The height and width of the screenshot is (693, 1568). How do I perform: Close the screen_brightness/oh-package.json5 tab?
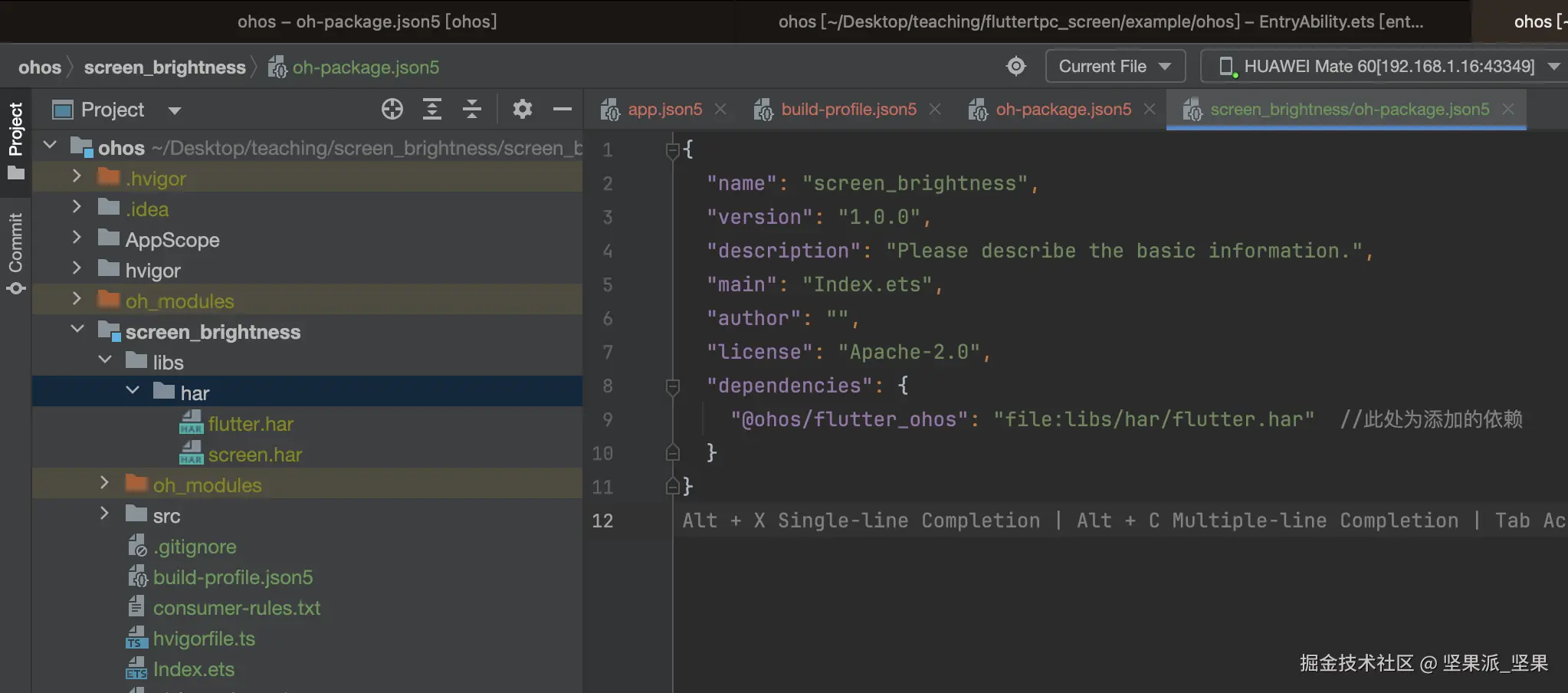click(1508, 110)
